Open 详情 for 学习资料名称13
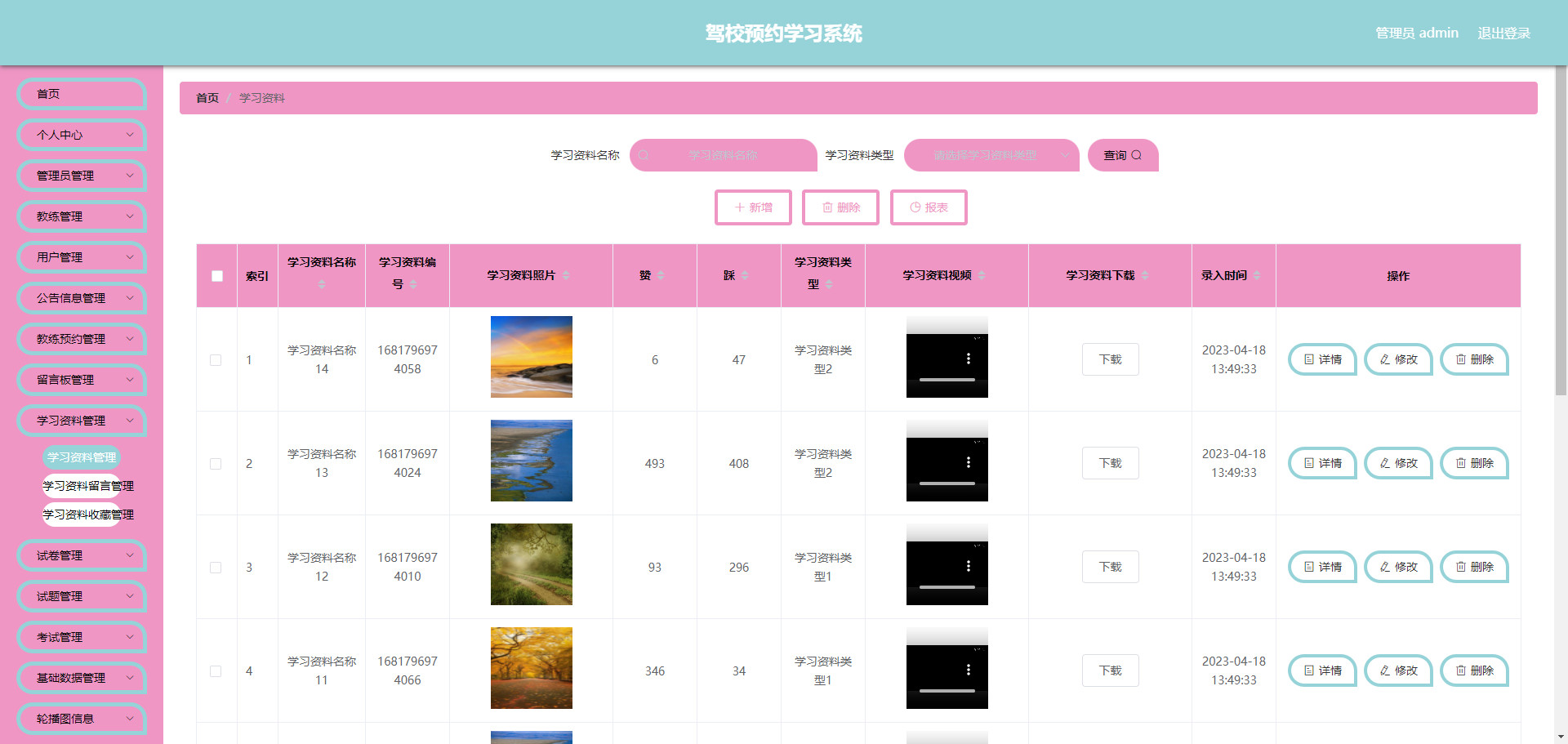 pyautogui.click(x=1322, y=463)
